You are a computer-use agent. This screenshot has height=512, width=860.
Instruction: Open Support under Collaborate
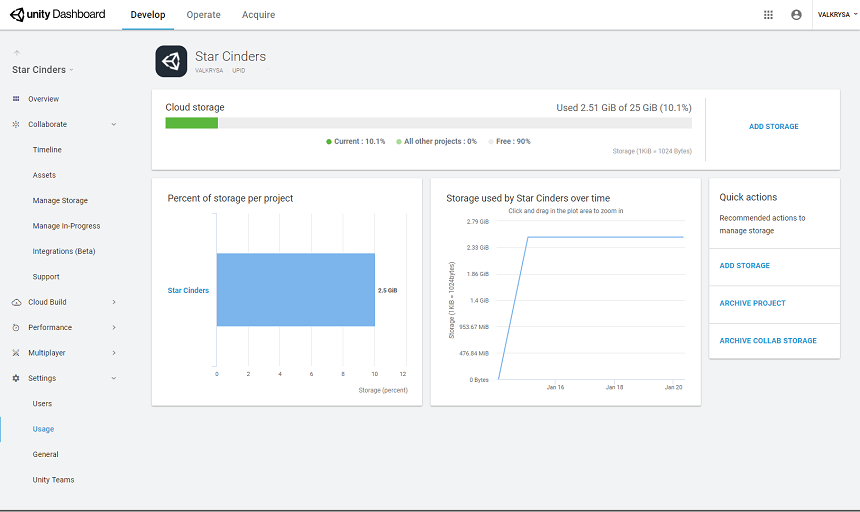pos(46,277)
